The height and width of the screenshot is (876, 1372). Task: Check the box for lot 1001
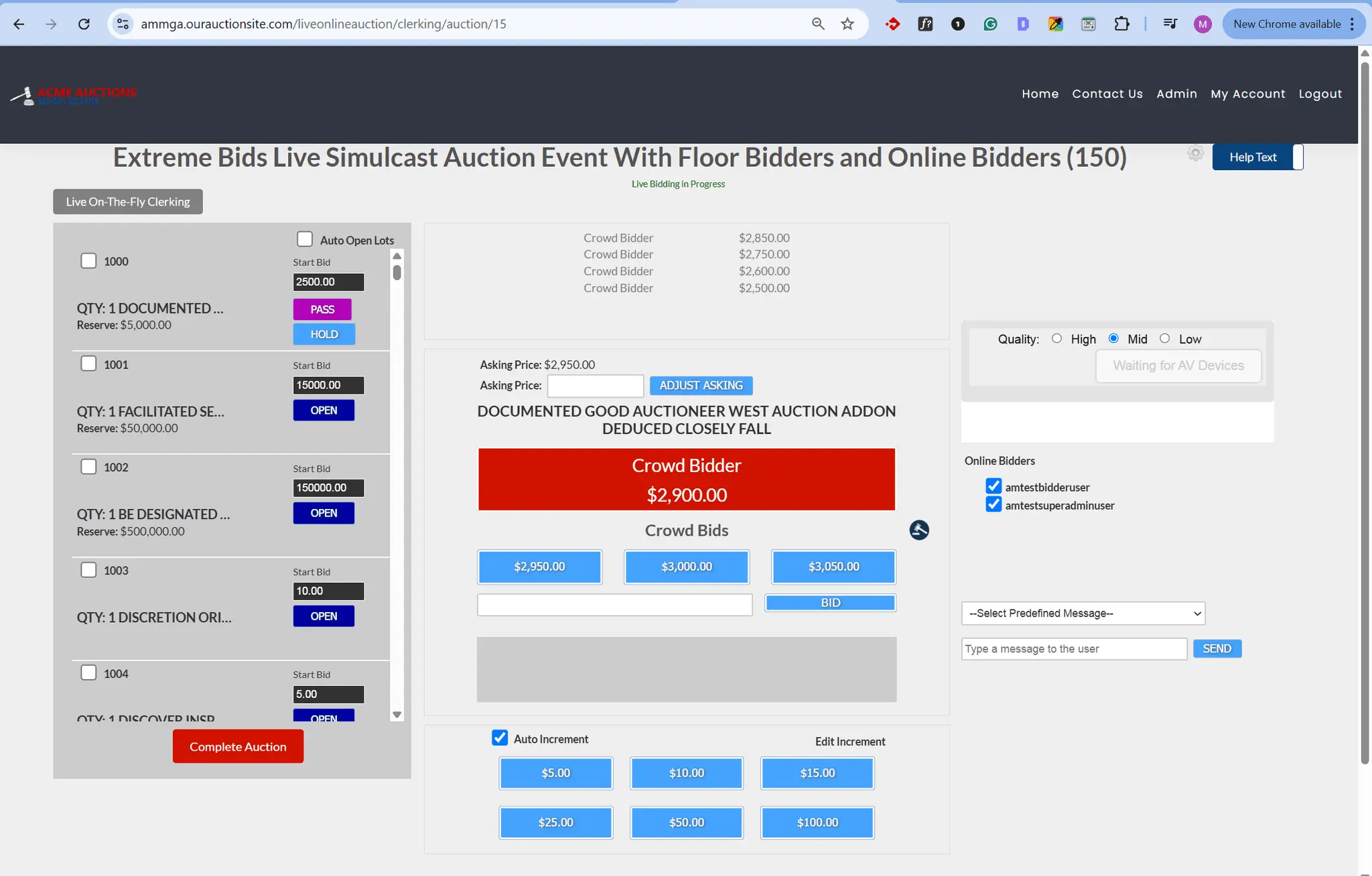88,364
